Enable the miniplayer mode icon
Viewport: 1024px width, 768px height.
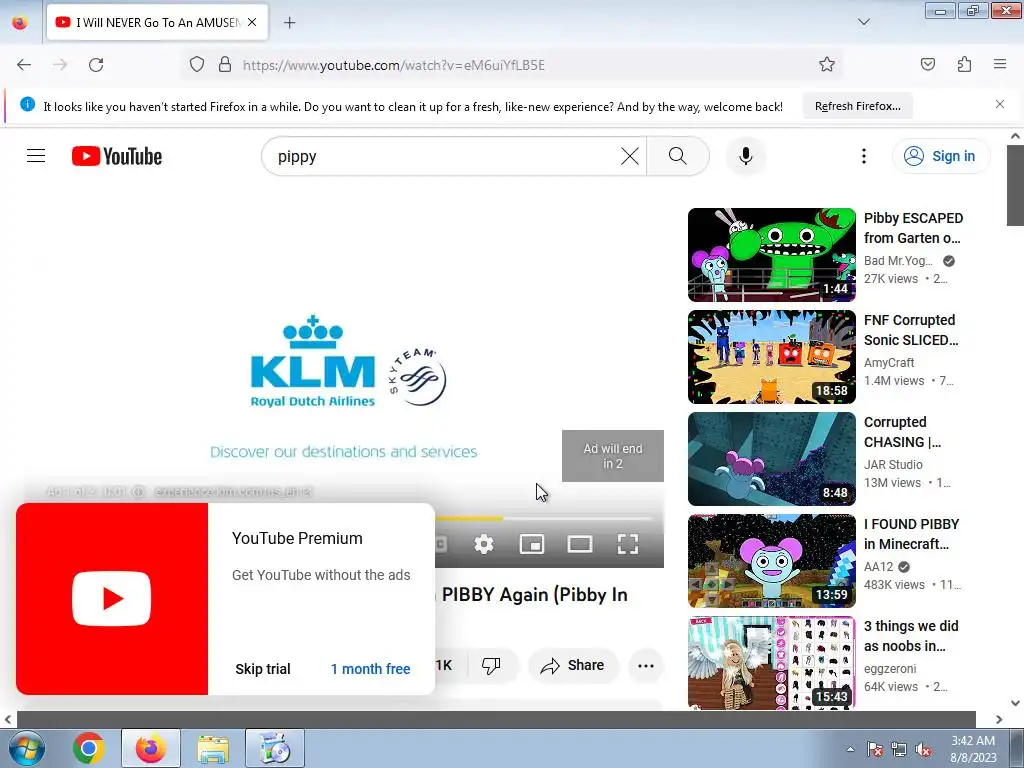pyautogui.click(x=532, y=543)
